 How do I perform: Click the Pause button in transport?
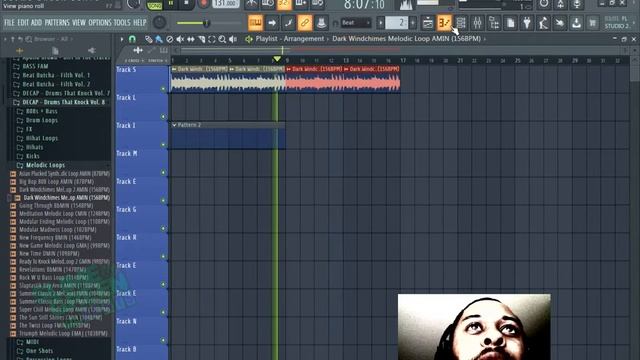coord(171,4)
